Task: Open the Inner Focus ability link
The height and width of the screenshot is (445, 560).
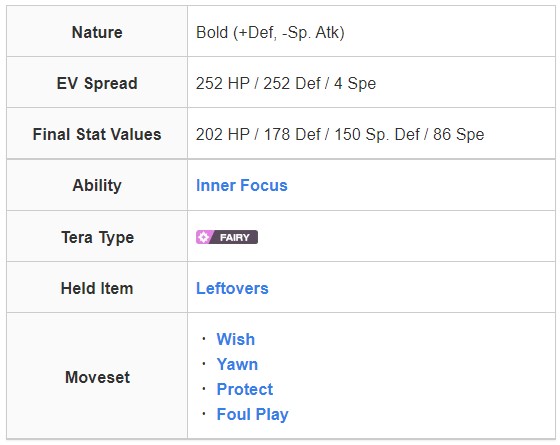Action: (241, 185)
